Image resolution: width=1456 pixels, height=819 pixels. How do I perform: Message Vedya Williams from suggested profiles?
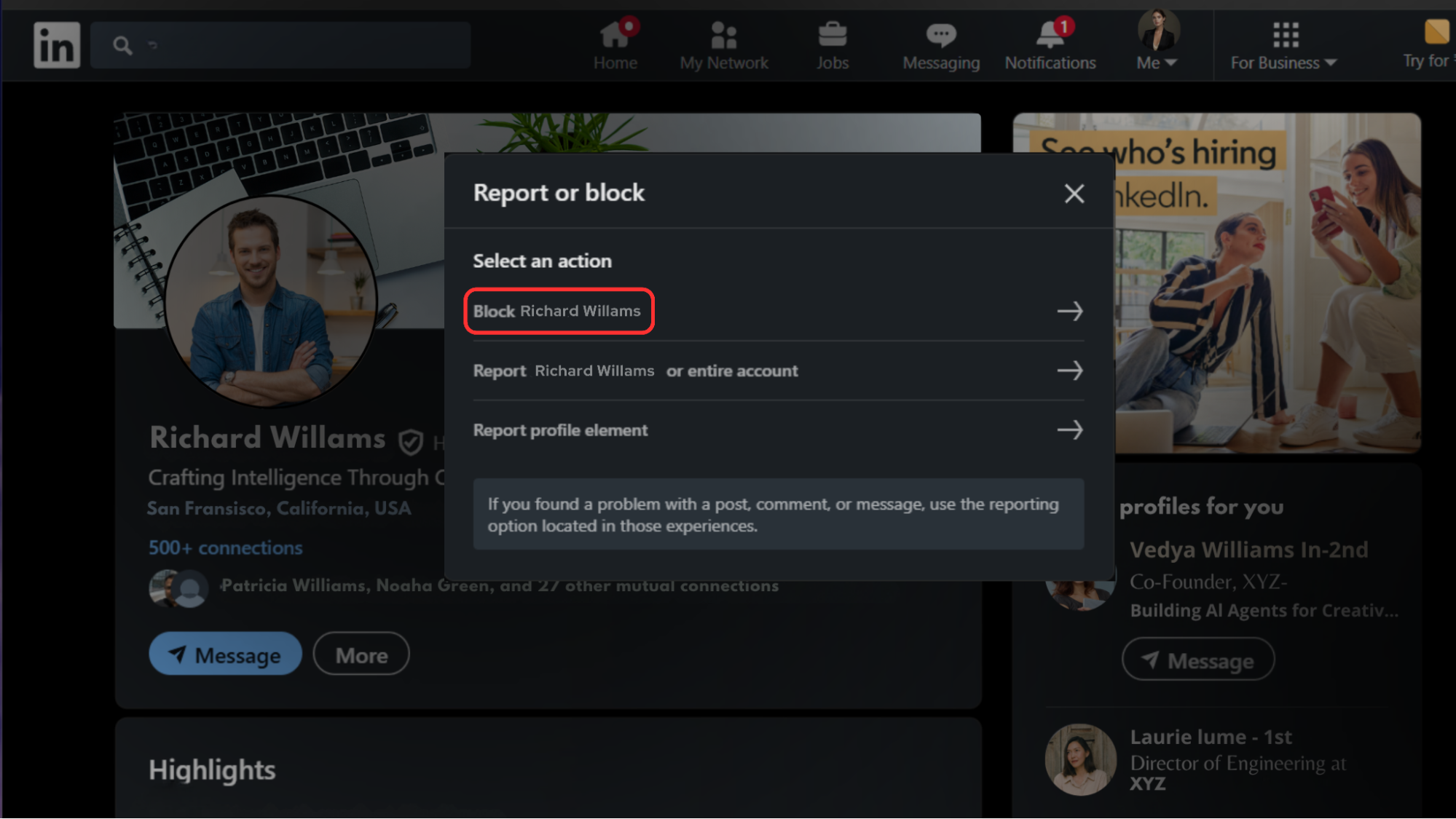click(1197, 660)
